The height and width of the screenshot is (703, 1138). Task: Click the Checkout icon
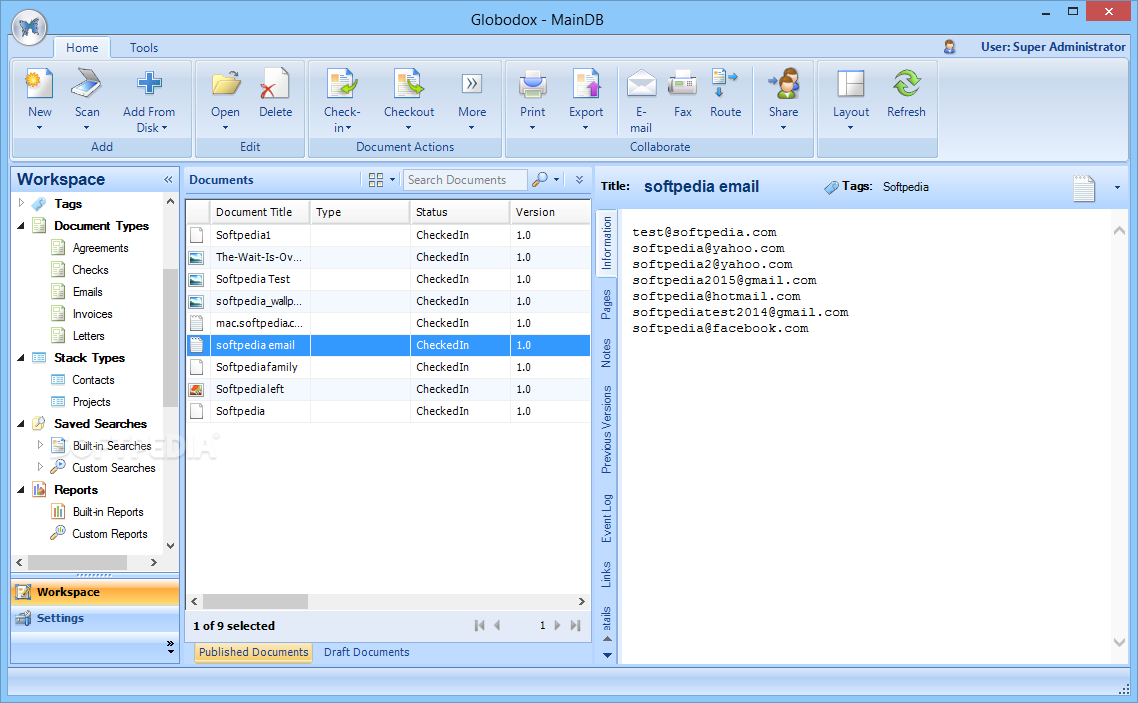pos(409,84)
